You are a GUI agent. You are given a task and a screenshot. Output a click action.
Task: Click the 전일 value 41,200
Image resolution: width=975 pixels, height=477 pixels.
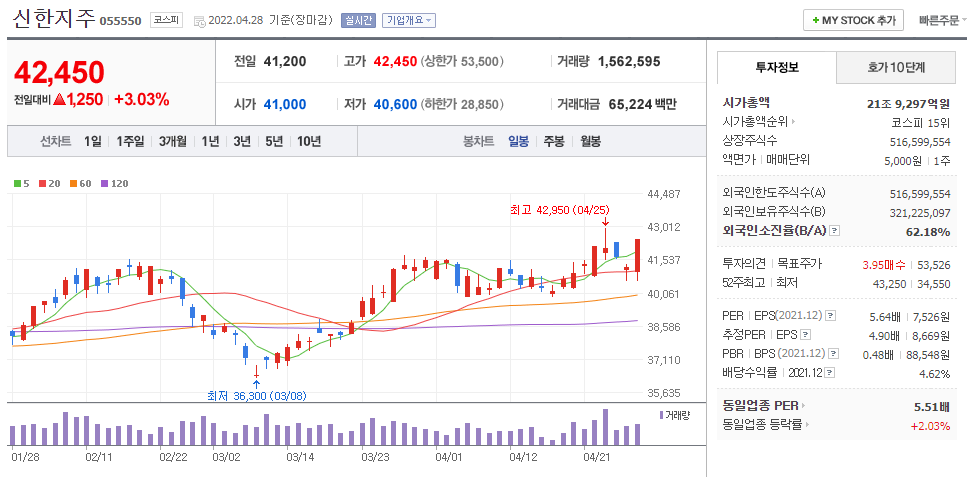click(285, 62)
